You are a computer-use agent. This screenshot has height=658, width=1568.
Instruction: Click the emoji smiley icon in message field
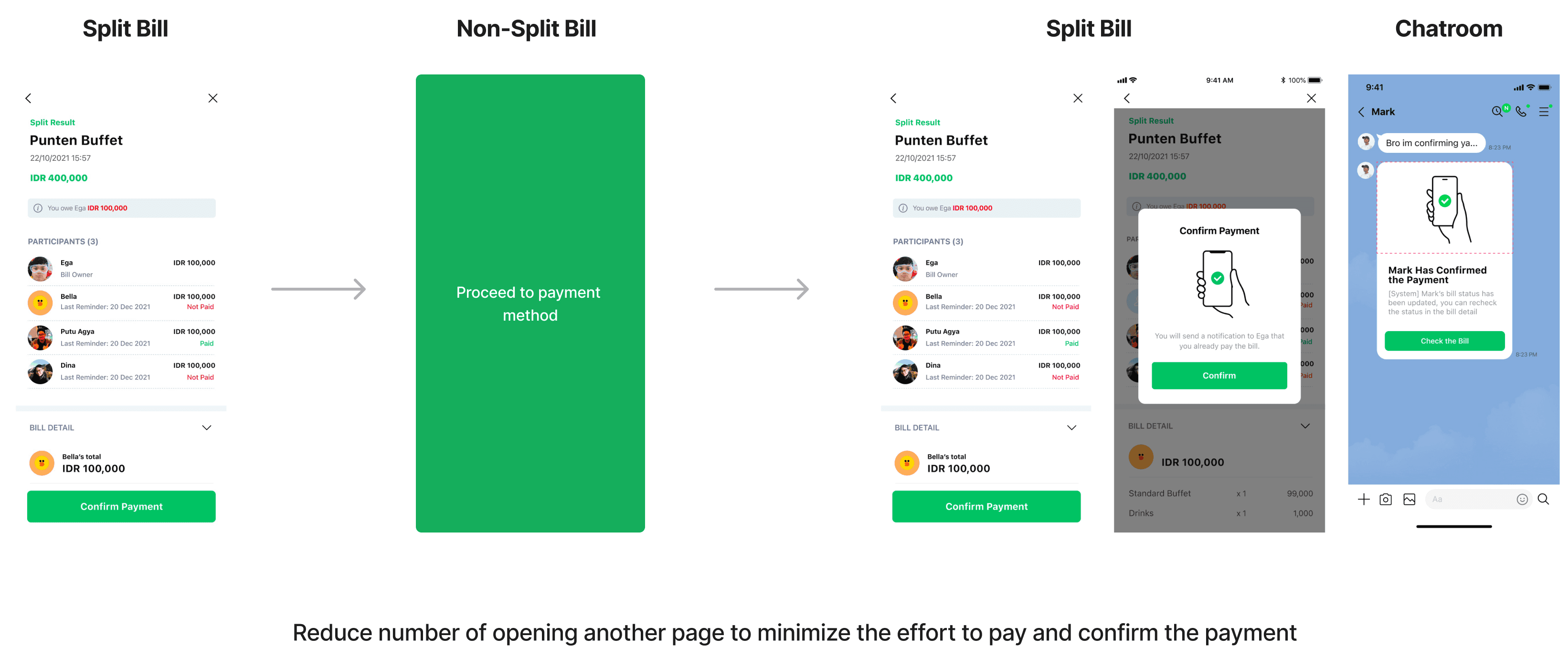(1522, 499)
